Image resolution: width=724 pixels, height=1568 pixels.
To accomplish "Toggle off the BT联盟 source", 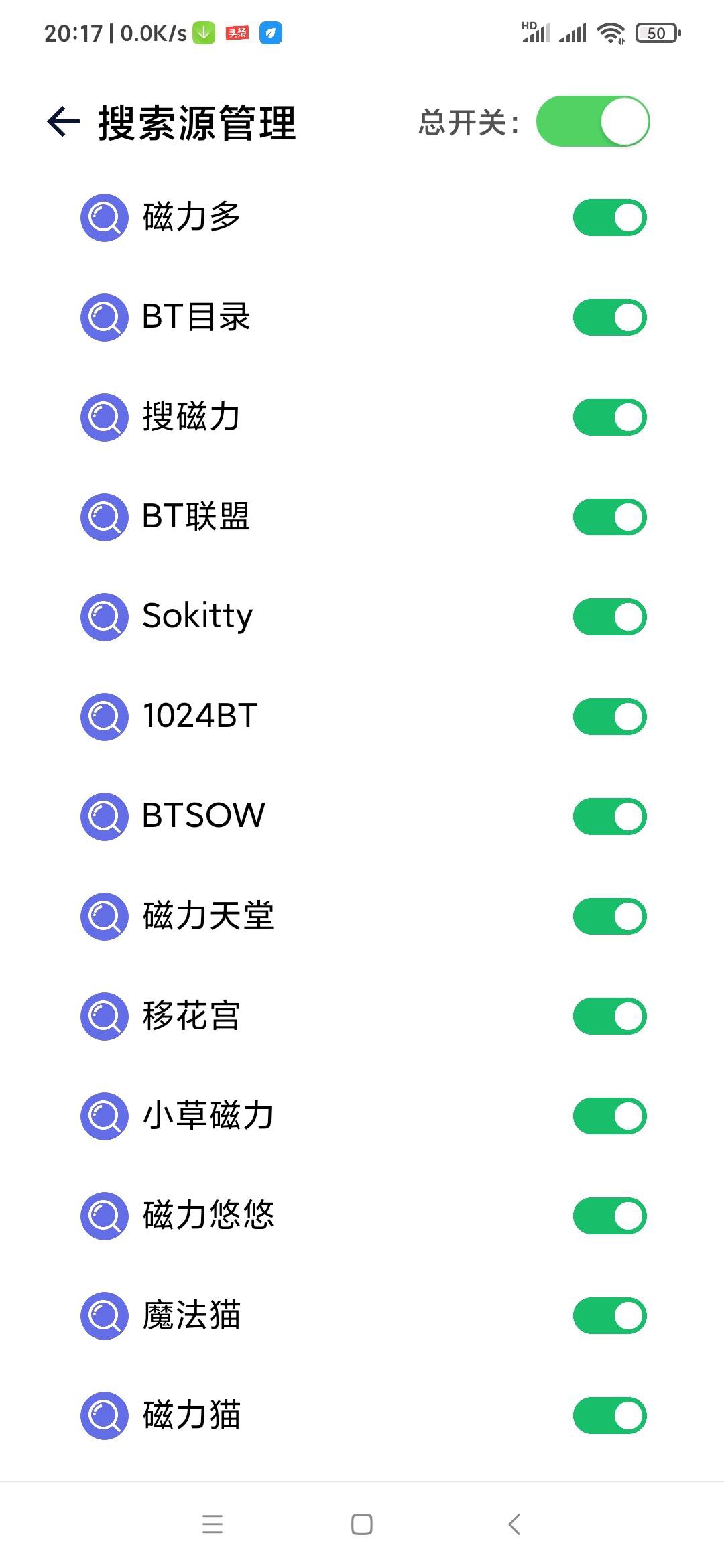I will [x=609, y=517].
